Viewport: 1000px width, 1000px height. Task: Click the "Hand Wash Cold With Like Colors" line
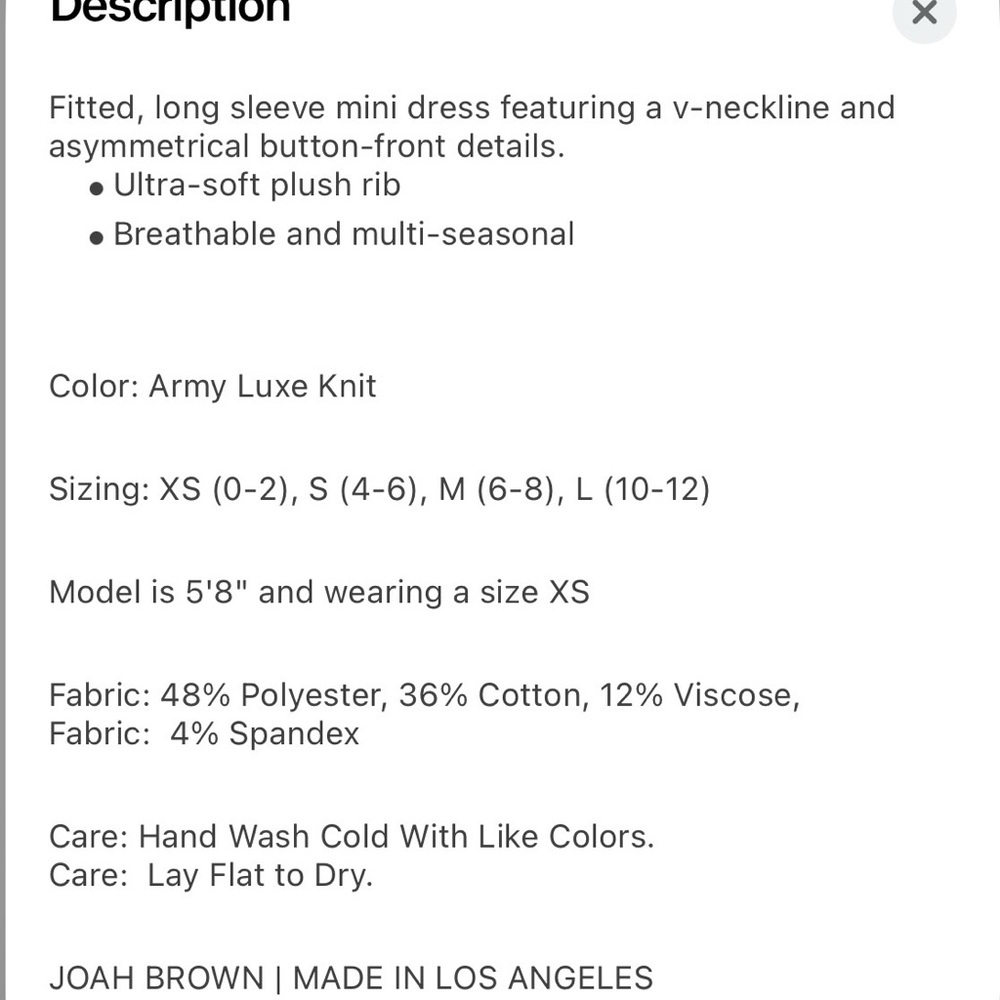(x=396, y=836)
